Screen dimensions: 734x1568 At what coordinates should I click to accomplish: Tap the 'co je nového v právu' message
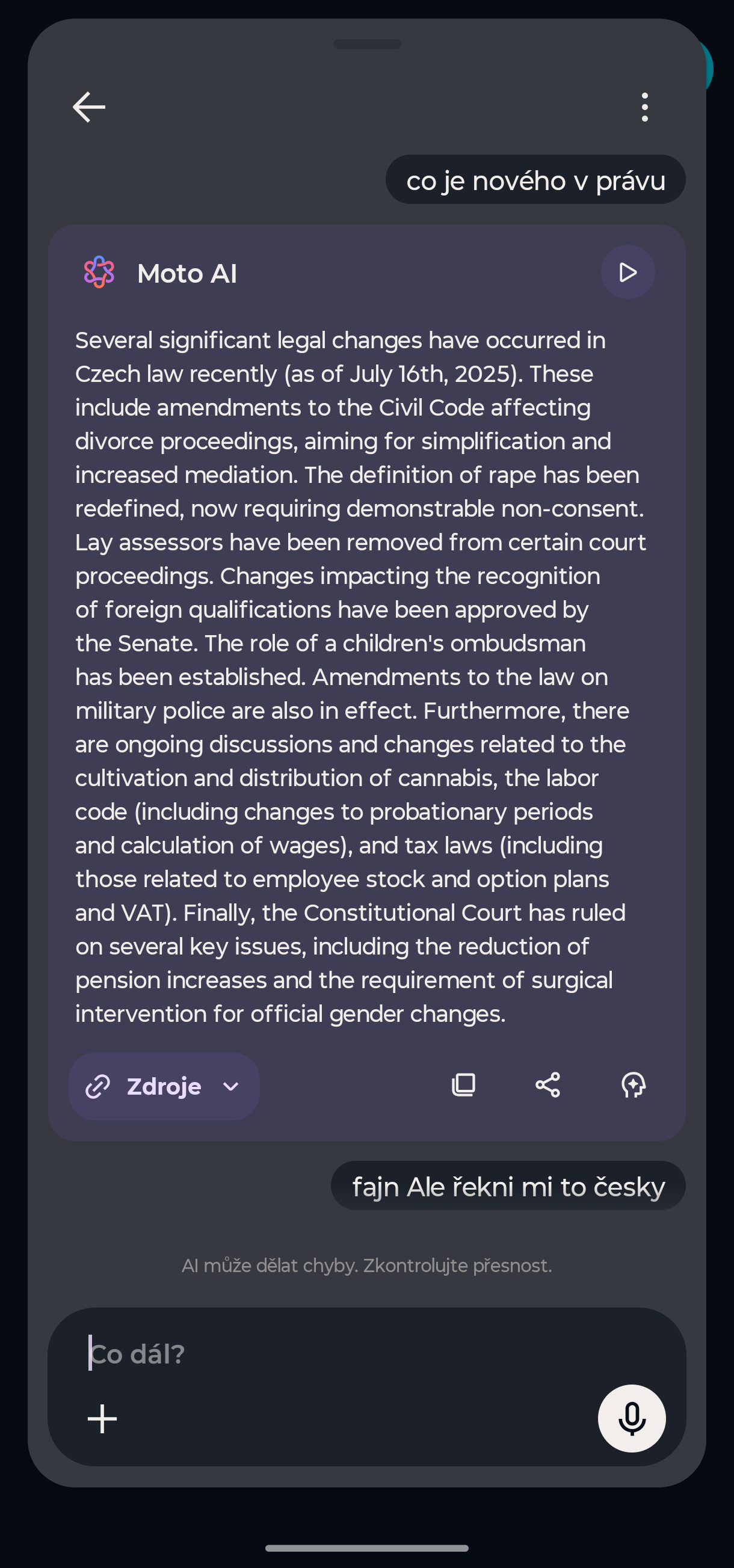535,180
